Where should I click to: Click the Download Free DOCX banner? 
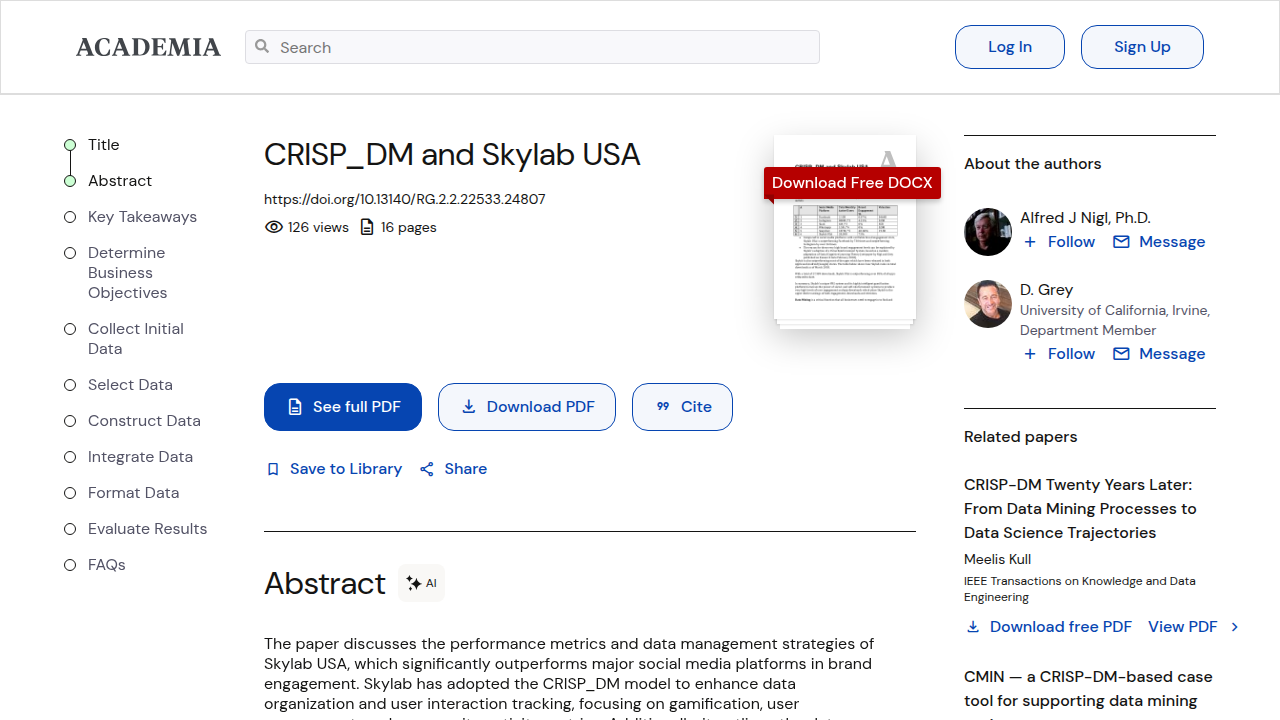point(852,183)
